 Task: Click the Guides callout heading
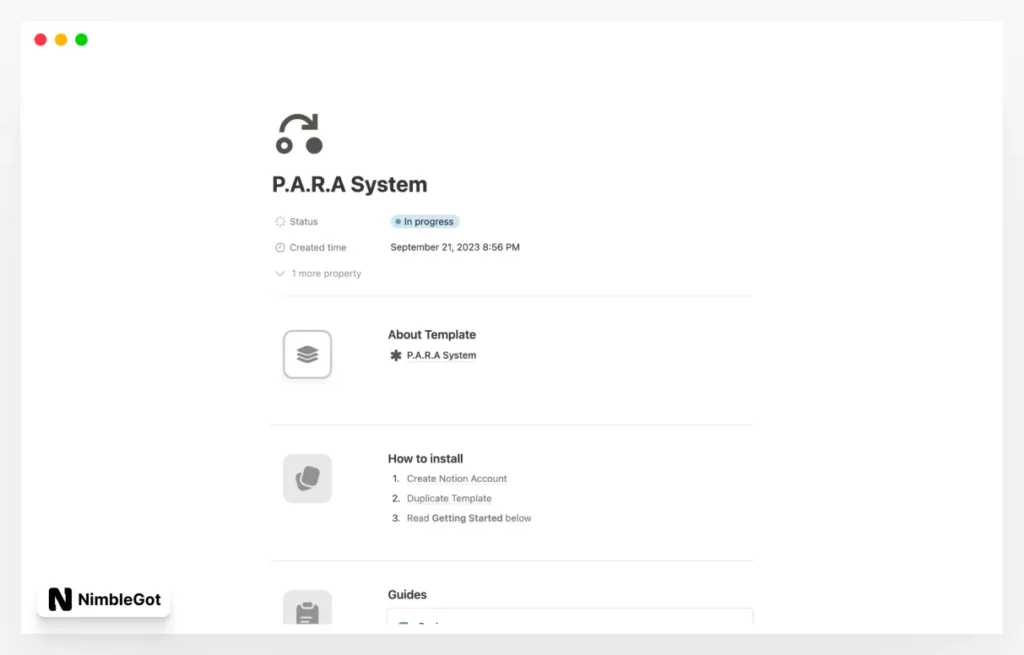point(407,594)
